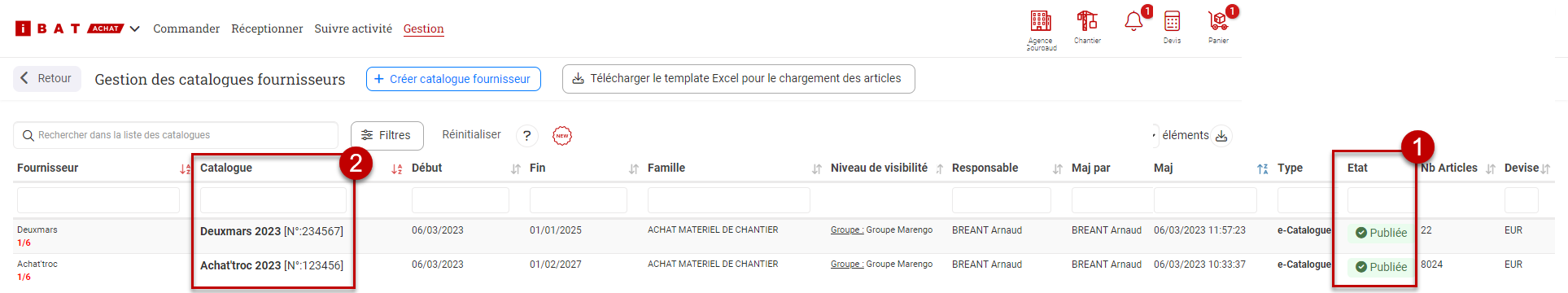Click Réinitialiser to reset filters
The image size is (1568, 293).
tap(471, 134)
